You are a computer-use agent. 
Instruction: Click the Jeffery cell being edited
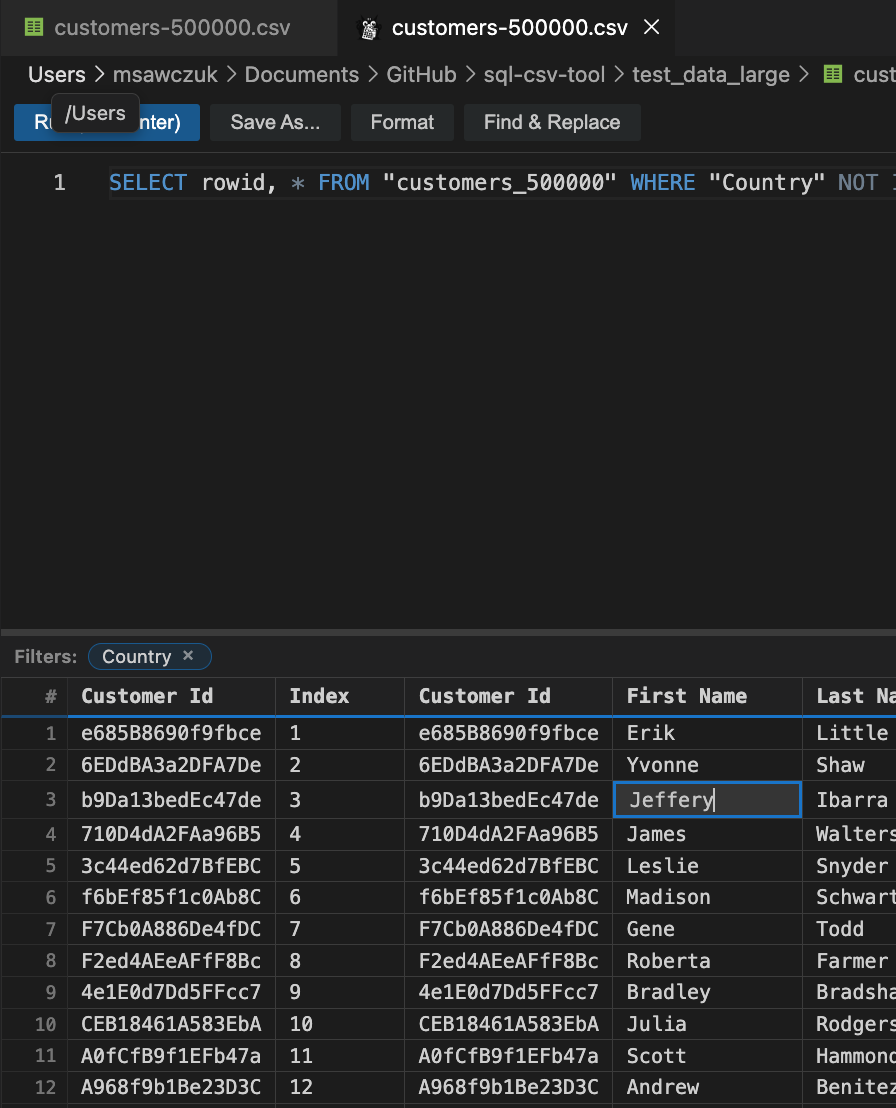(707, 799)
